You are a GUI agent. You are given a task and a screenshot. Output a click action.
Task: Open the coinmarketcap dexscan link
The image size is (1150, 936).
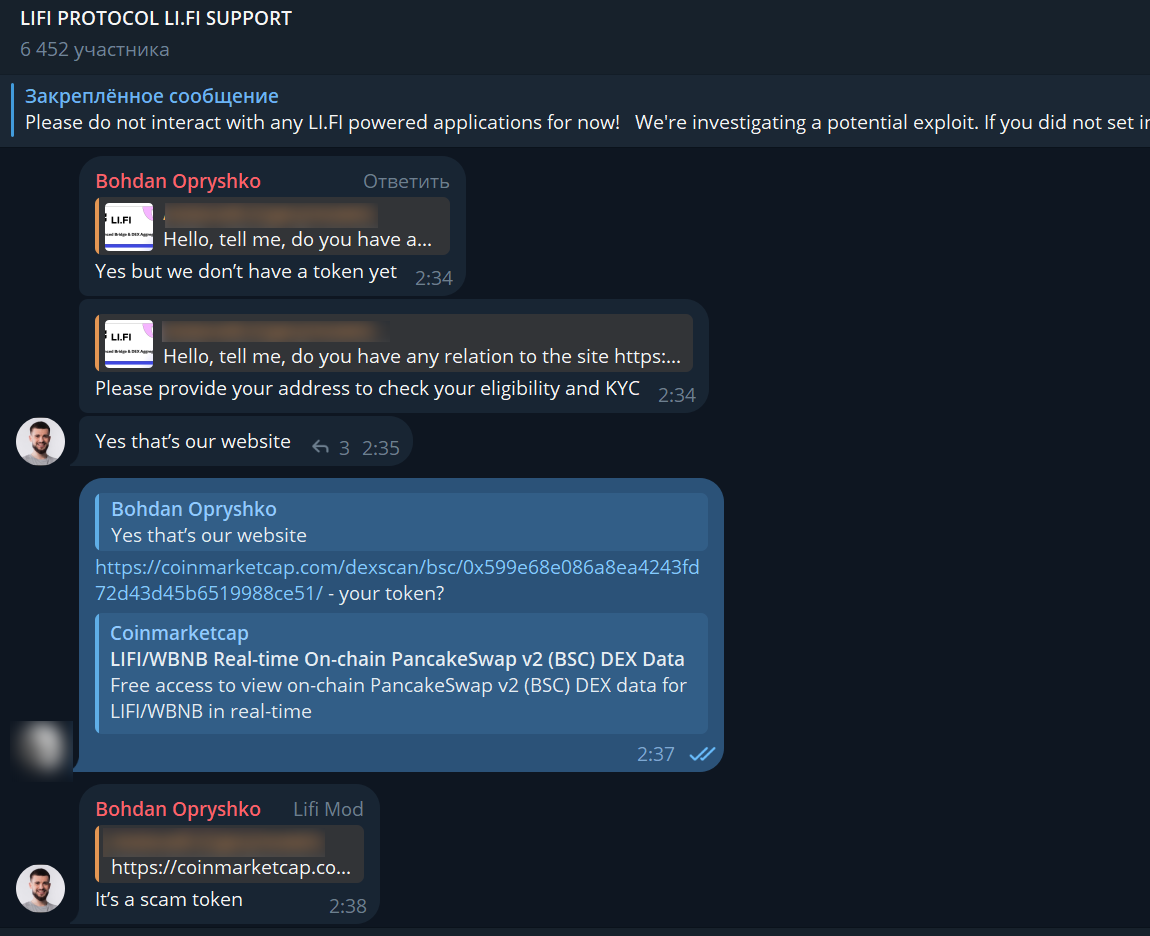397,579
